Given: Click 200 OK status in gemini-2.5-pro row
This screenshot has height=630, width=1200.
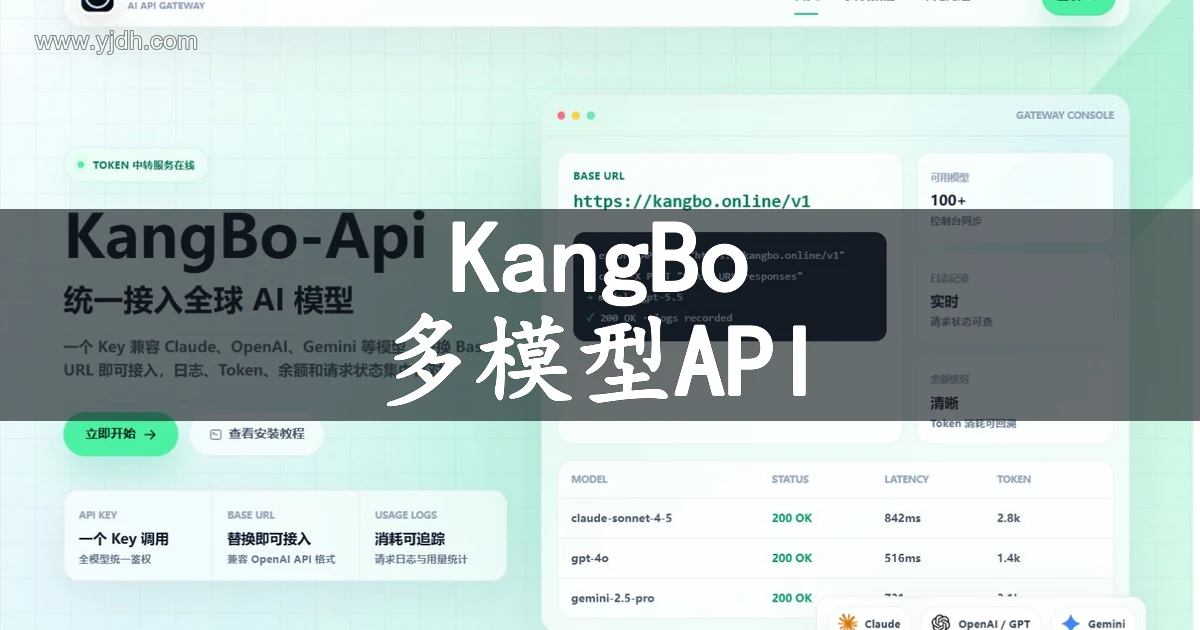Looking at the screenshot, I should coord(791,598).
